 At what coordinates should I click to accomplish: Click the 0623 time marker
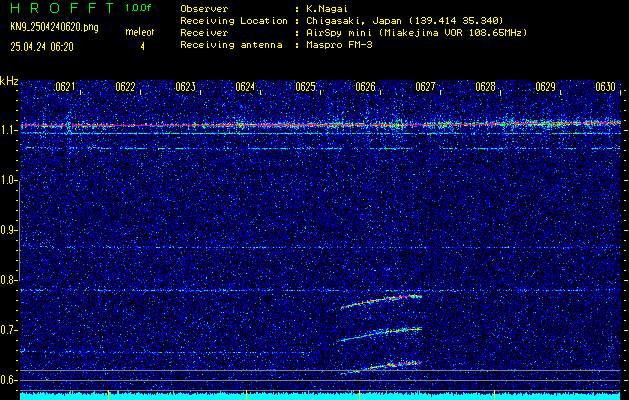pos(185,87)
